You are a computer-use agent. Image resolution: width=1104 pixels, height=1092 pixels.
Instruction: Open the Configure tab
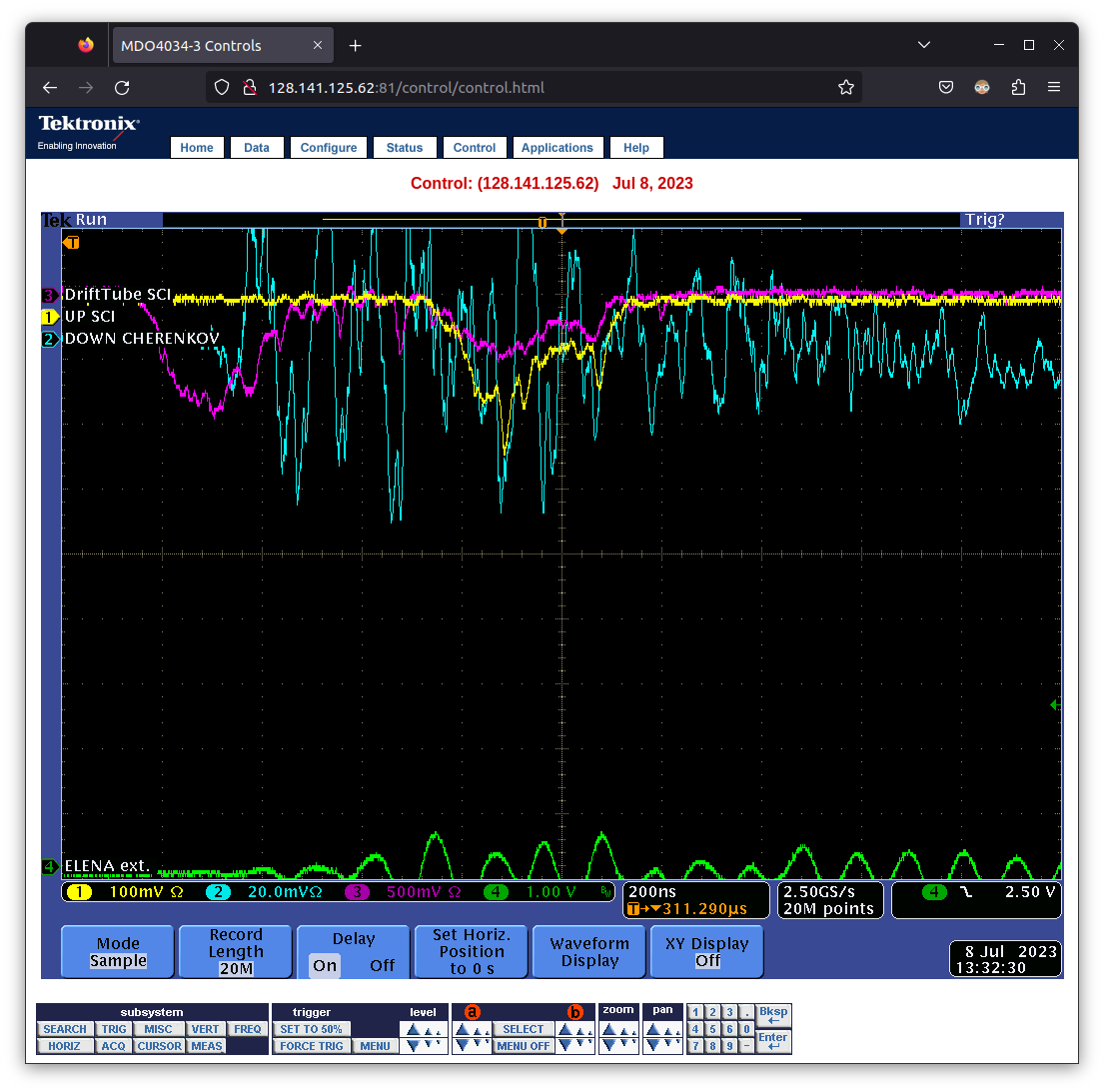pyautogui.click(x=328, y=148)
